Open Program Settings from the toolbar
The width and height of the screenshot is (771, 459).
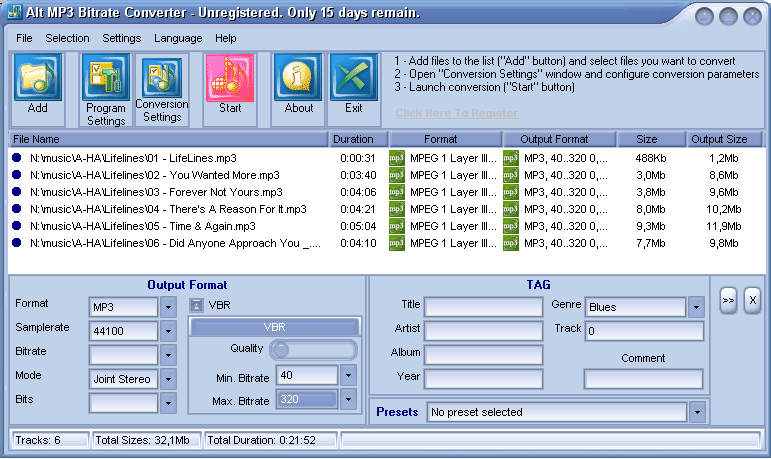click(x=106, y=80)
